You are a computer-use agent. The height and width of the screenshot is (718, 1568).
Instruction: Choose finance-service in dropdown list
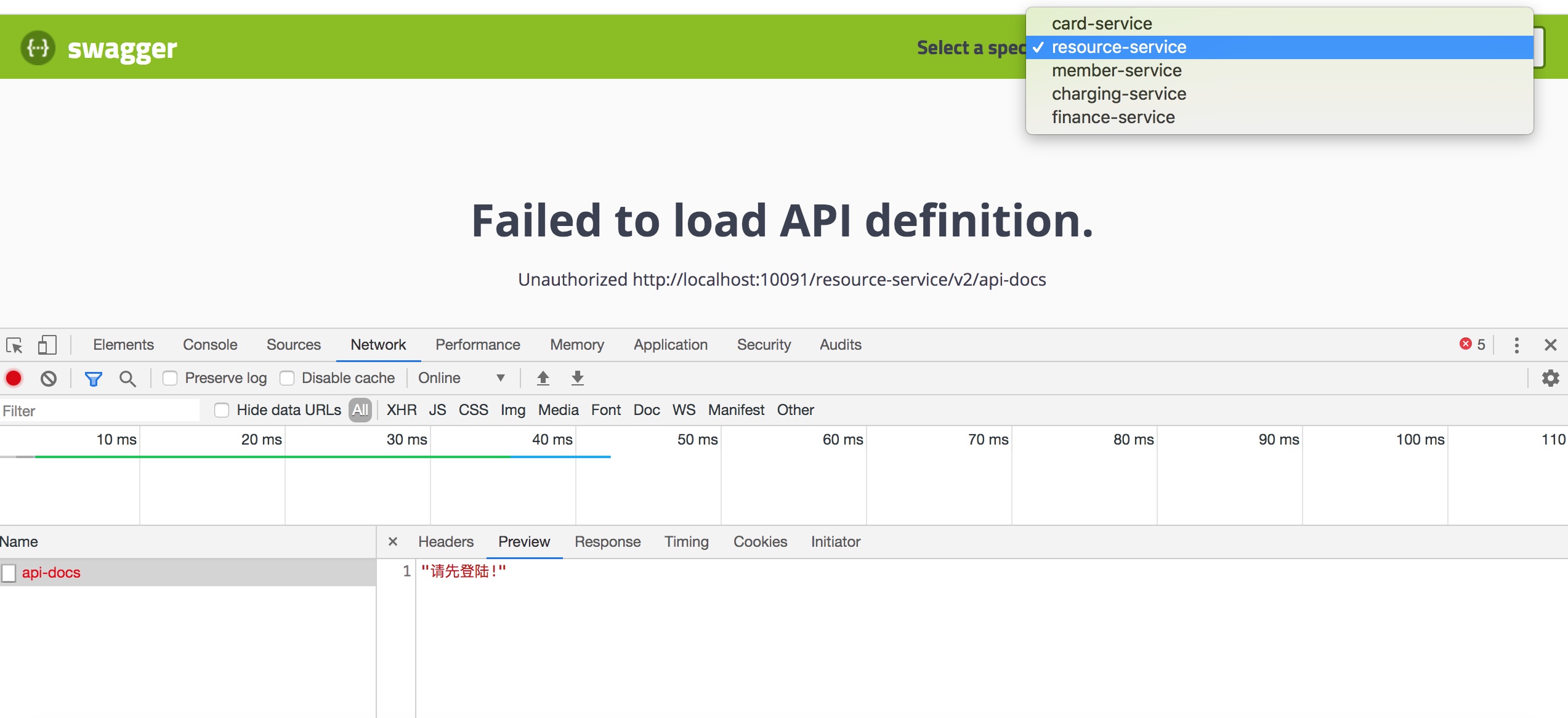click(1113, 118)
